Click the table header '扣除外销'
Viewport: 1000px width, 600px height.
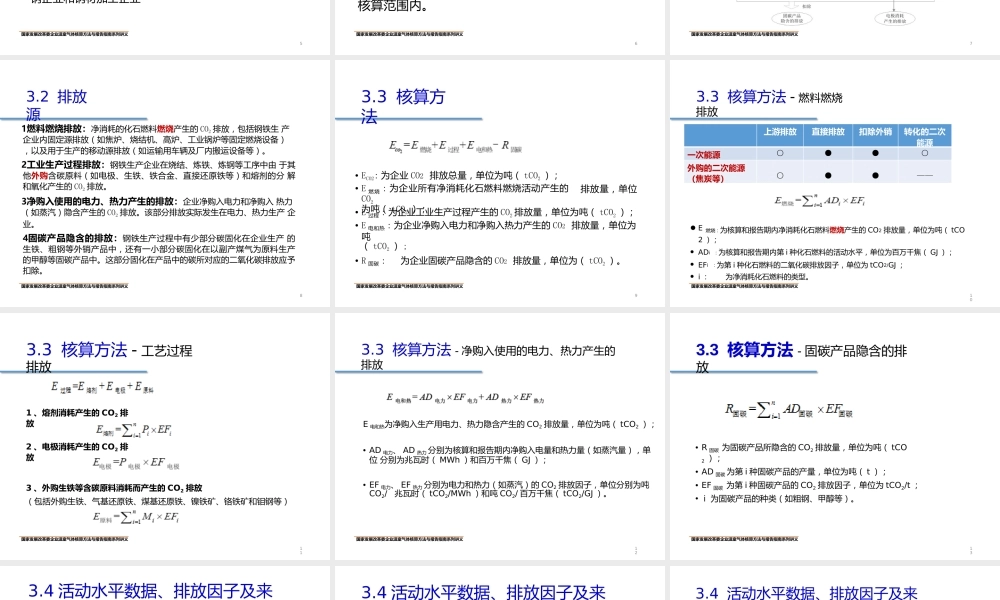(875, 132)
